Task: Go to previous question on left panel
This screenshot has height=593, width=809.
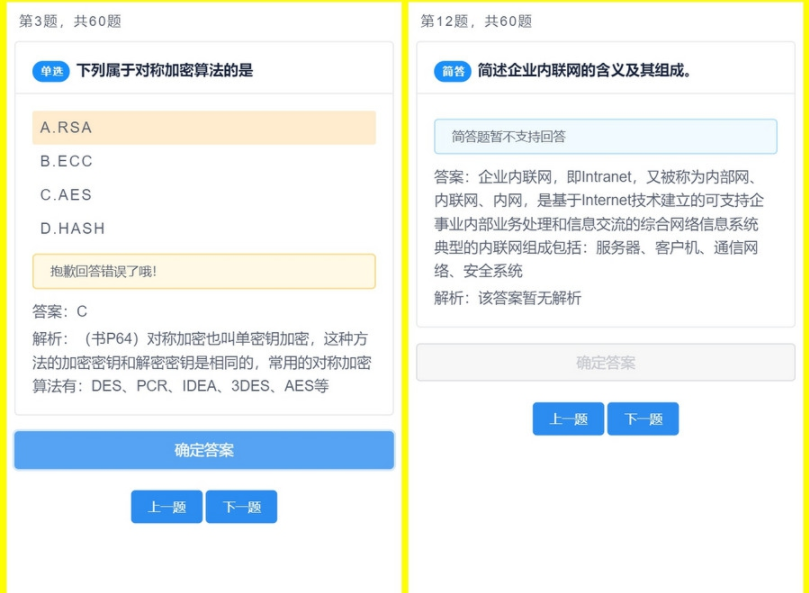Action: click(167, 506)
